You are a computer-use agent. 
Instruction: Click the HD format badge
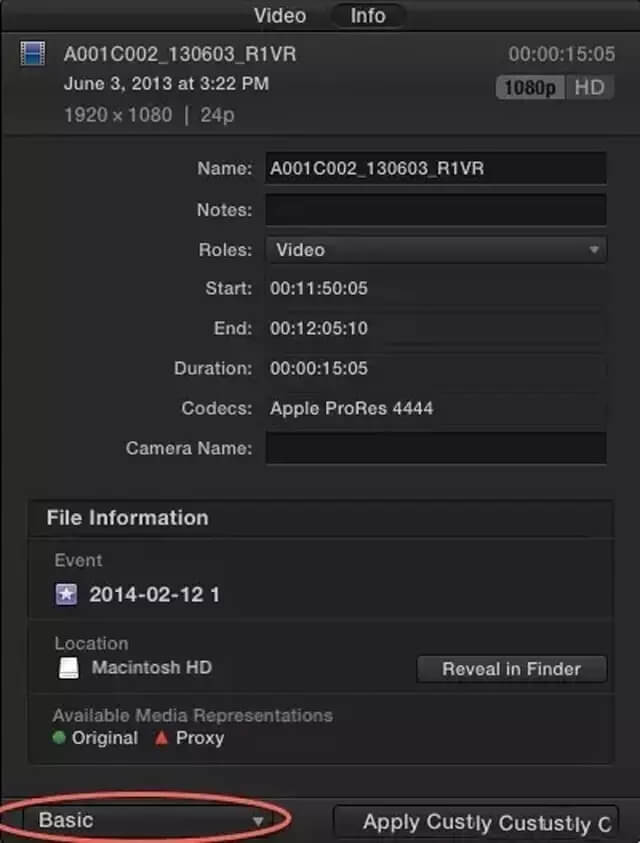tap(589, 87)
